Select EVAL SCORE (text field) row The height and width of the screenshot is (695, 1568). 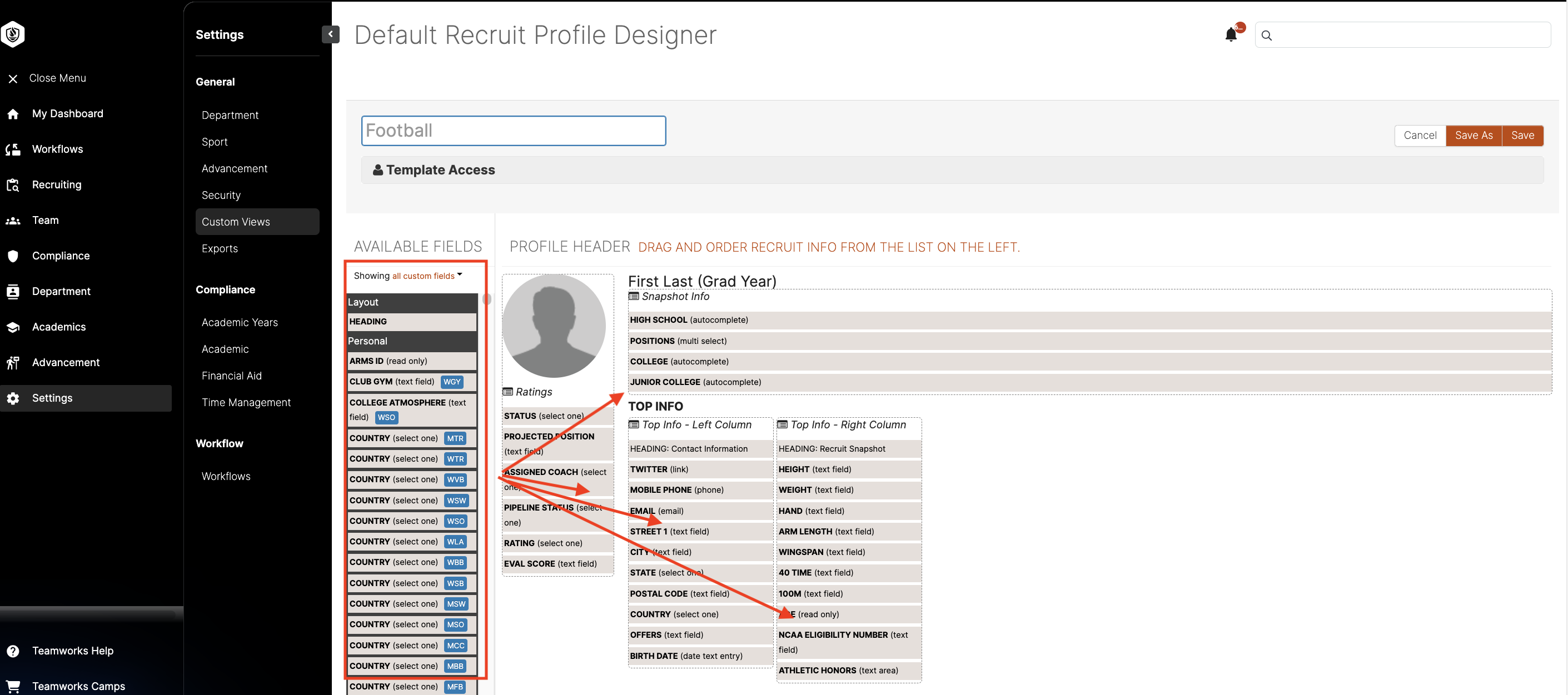pos(557,563)
